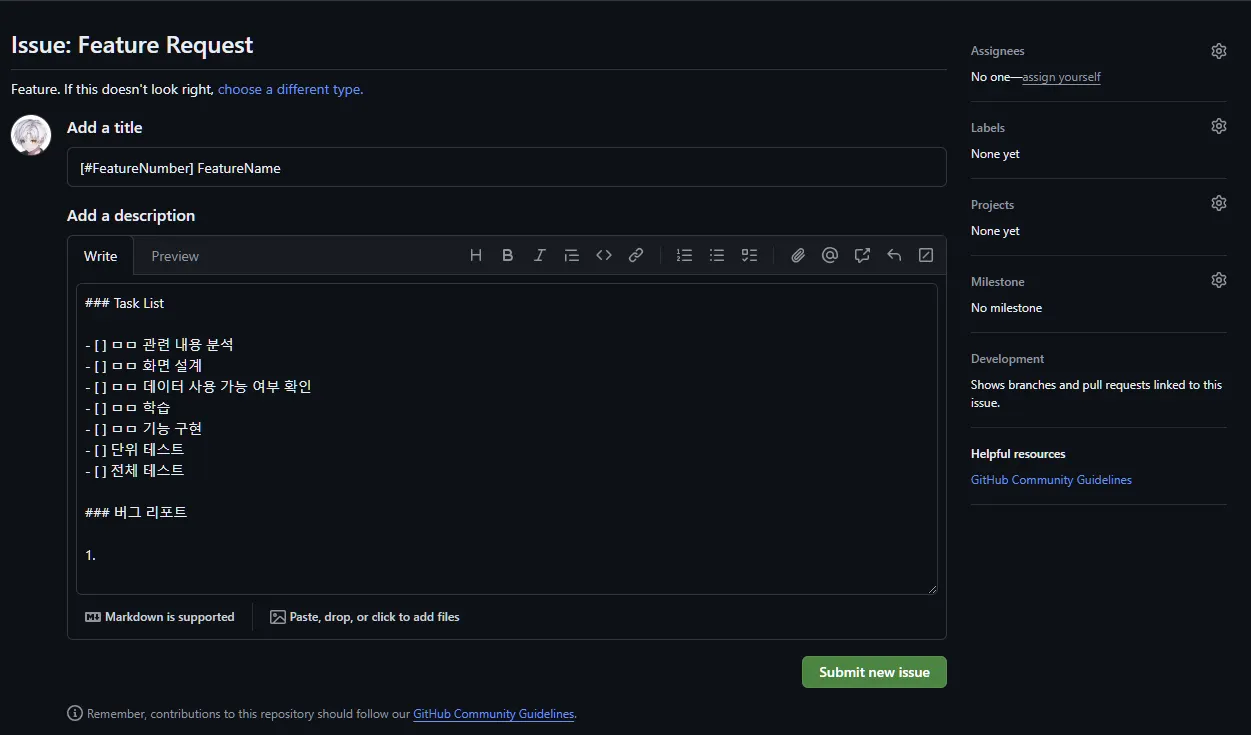Insert code with the angle brackets icon

click(604, 256)
